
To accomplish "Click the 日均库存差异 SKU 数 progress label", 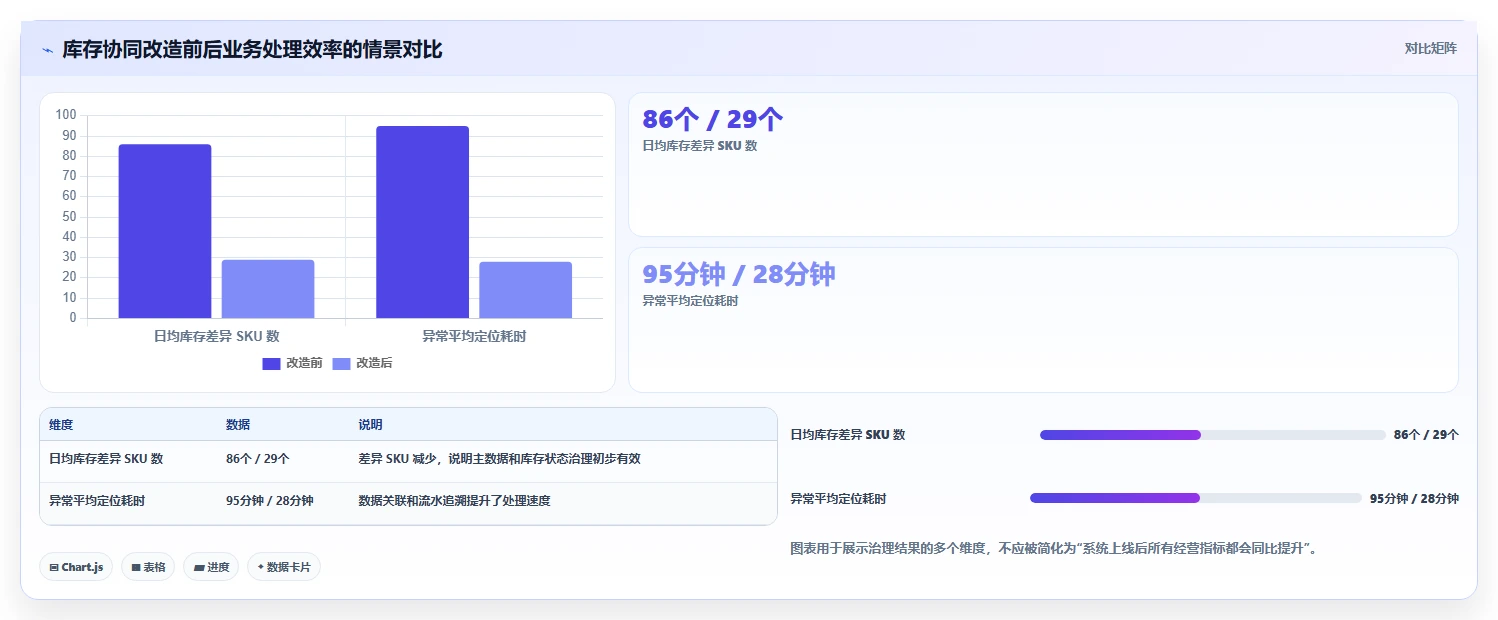I will tap(848, 435).
